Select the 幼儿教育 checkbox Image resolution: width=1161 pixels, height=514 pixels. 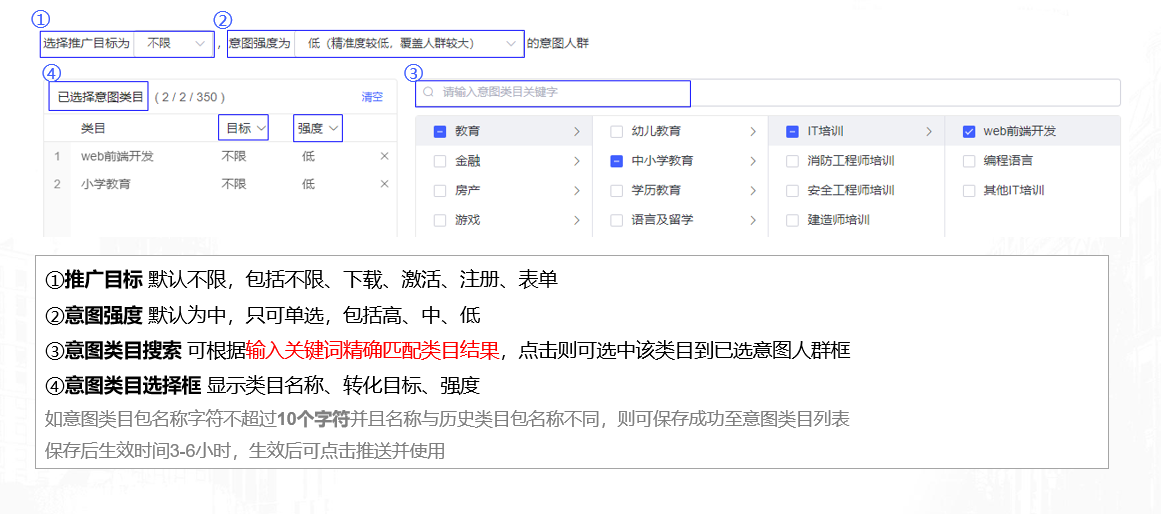click(x=616, y=131)
